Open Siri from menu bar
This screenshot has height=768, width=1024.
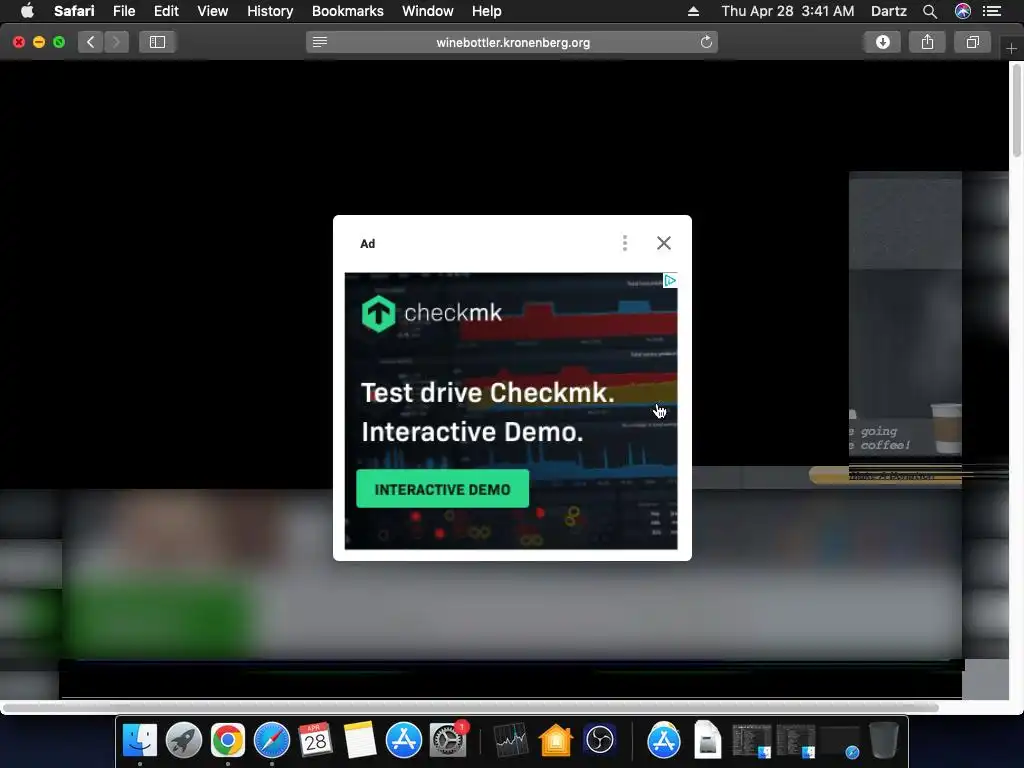pos(963,11)
